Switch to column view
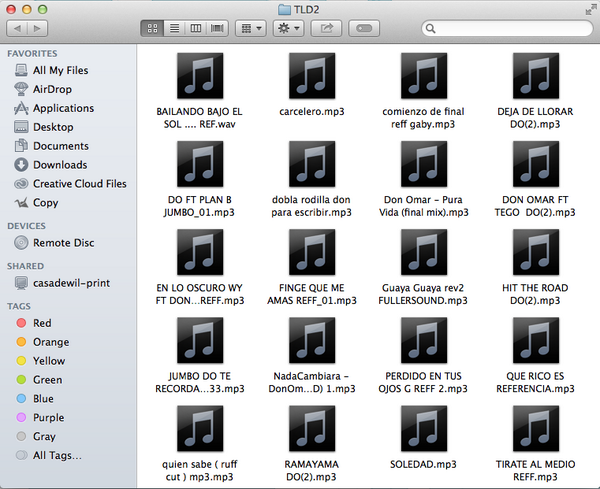 [x=196, y=29]
